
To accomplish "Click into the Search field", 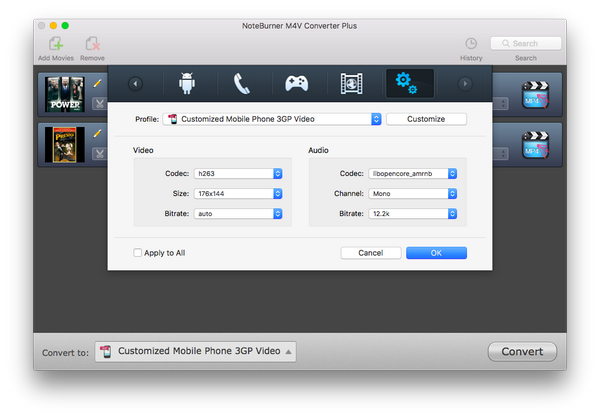I will pyautogui.click(x=526, y=43).
